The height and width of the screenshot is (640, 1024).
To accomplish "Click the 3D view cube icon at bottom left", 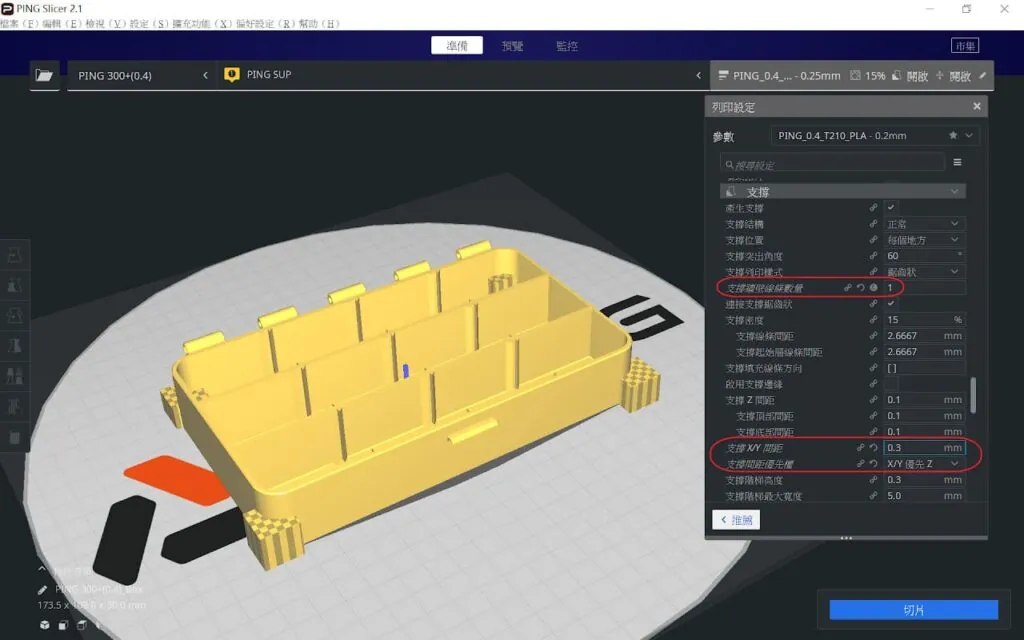I will (44, 625).
